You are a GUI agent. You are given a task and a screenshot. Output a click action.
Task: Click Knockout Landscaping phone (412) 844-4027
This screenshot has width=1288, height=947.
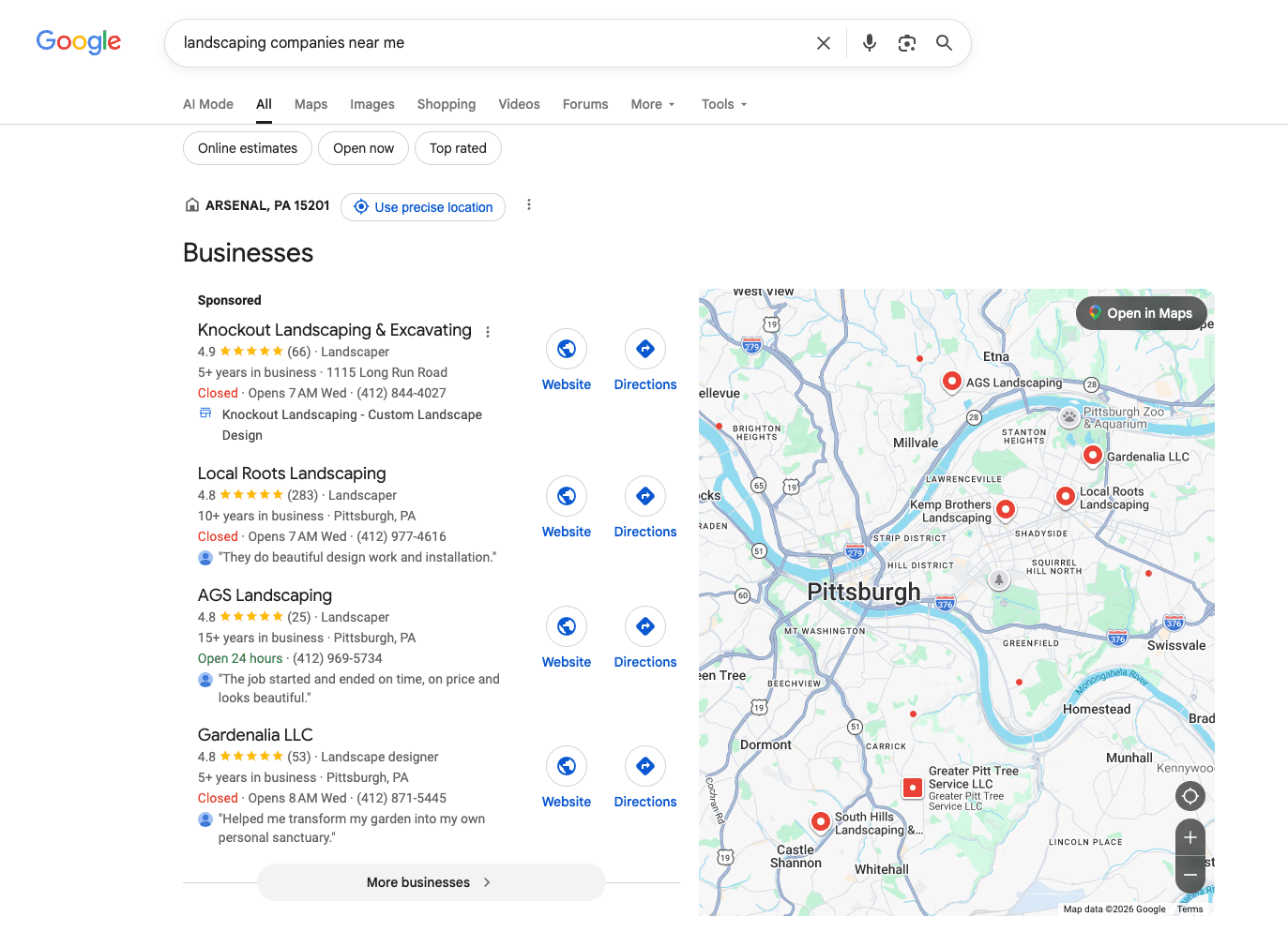(x=402, y=393)
